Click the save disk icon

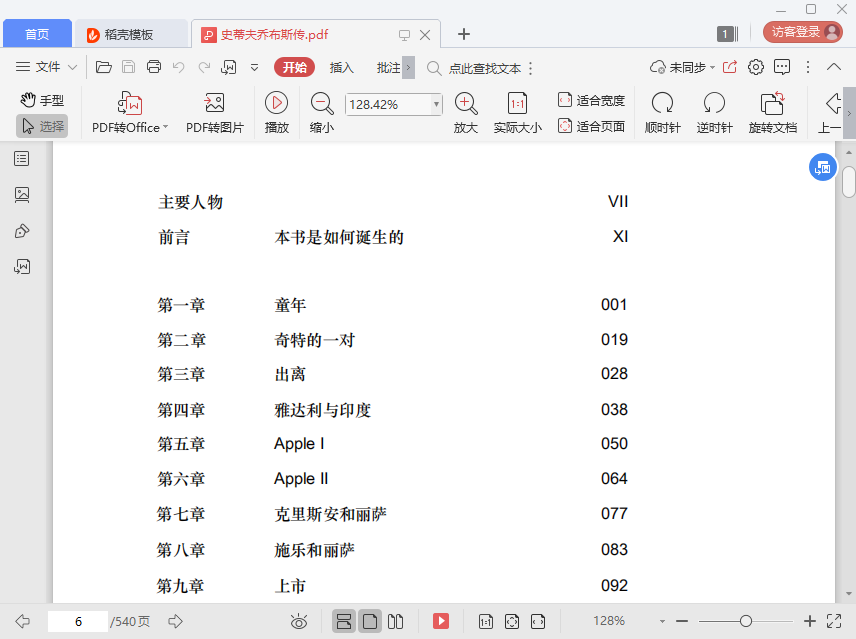click(128, 67)
